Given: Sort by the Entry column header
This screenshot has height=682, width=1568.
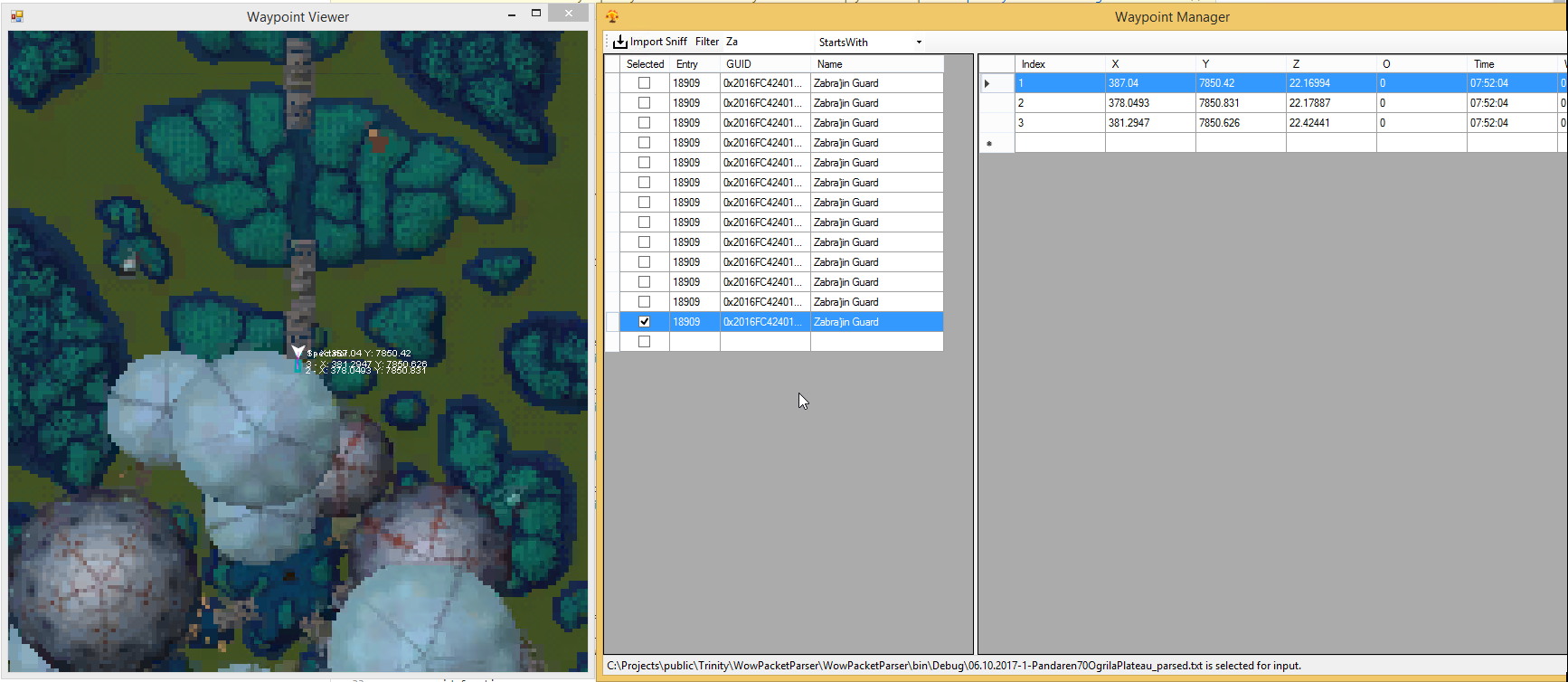Looking at the screenshot, I should click(x=694, y=64).
